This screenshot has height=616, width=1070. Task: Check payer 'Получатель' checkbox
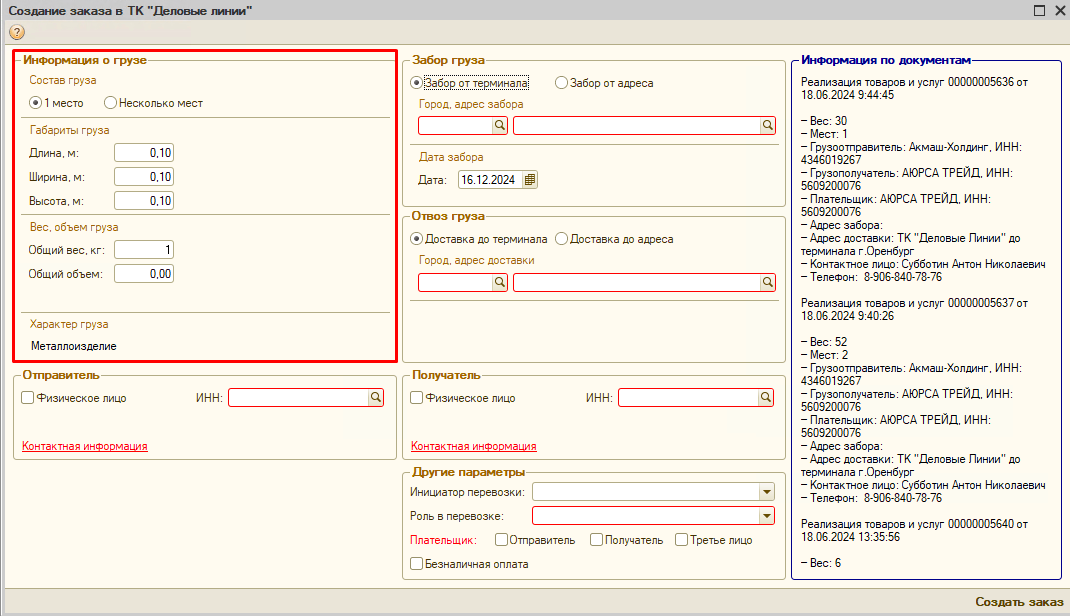[x=596, y=540]
